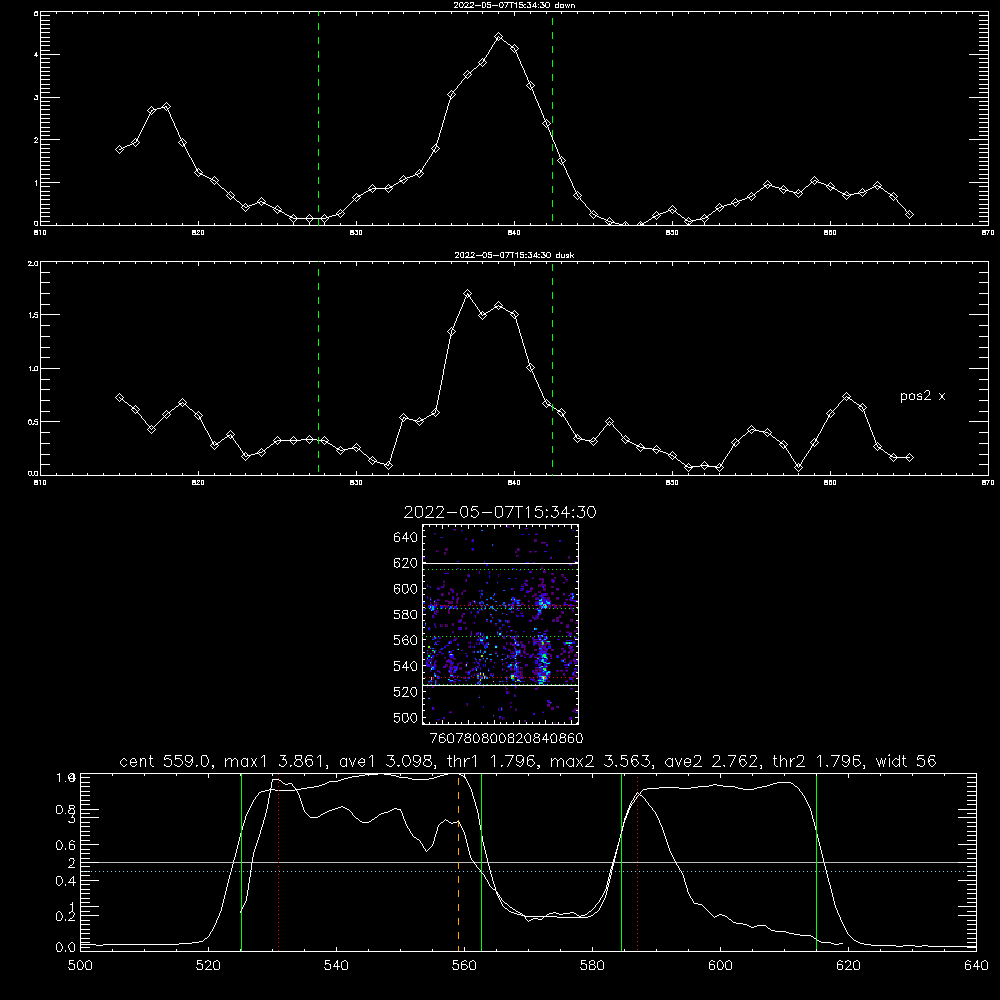Click the 580 label on heatmap y-axis
The height and width of the screenshot is (1000, 1000).
[x=405, y=615]
